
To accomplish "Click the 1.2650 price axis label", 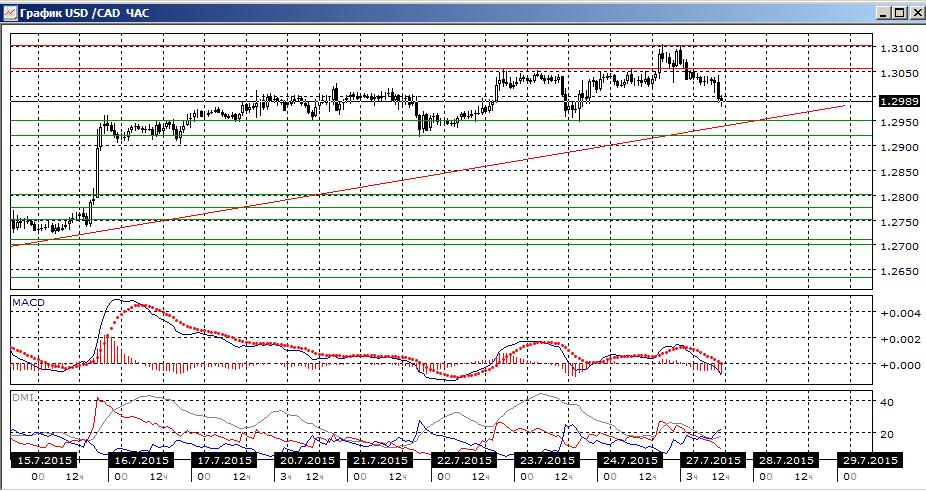I will point(899,270).
